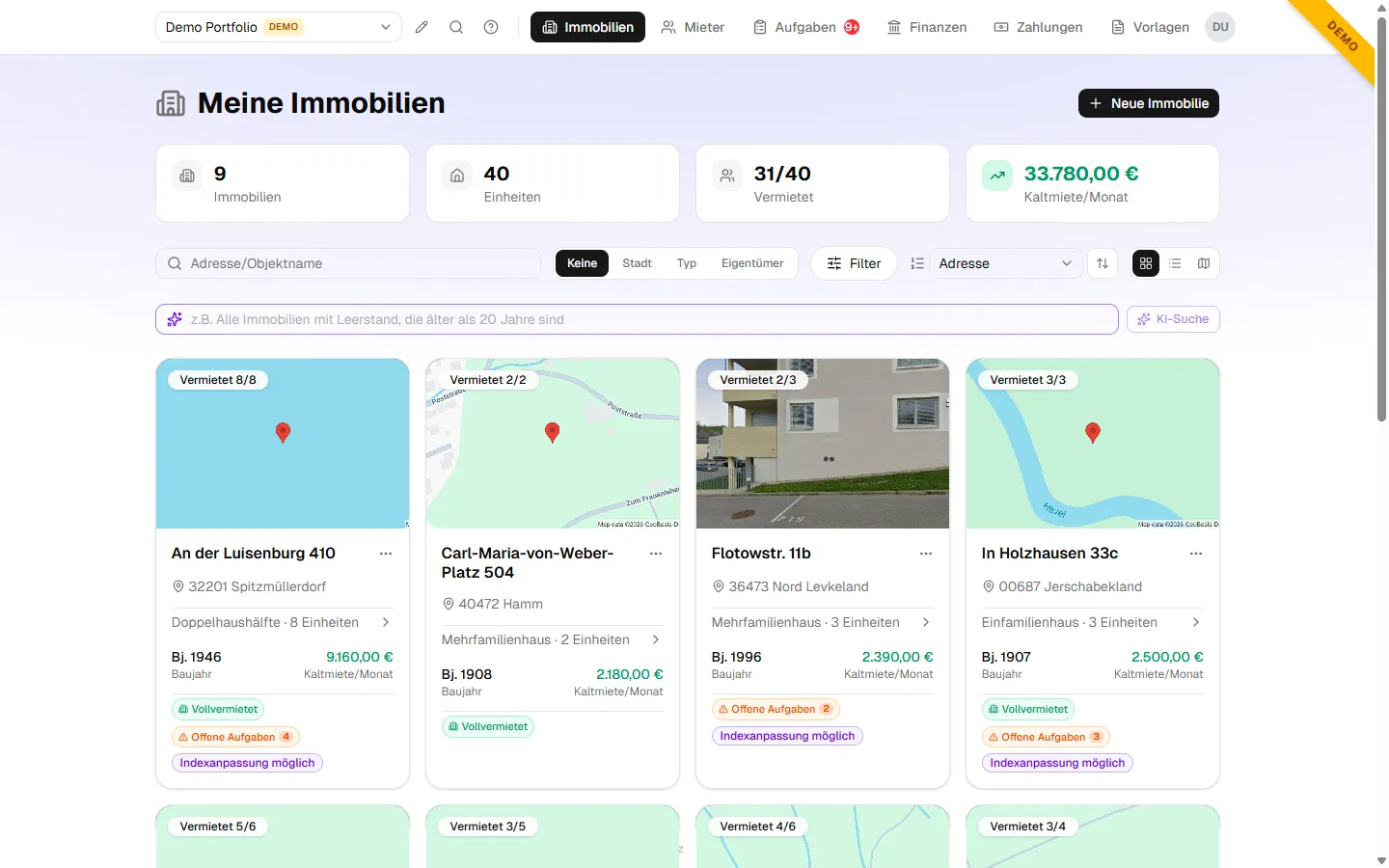Open the An der Luisenburg 410 title
Viewport: 1389px width, 868px height.
pos(254,554)
